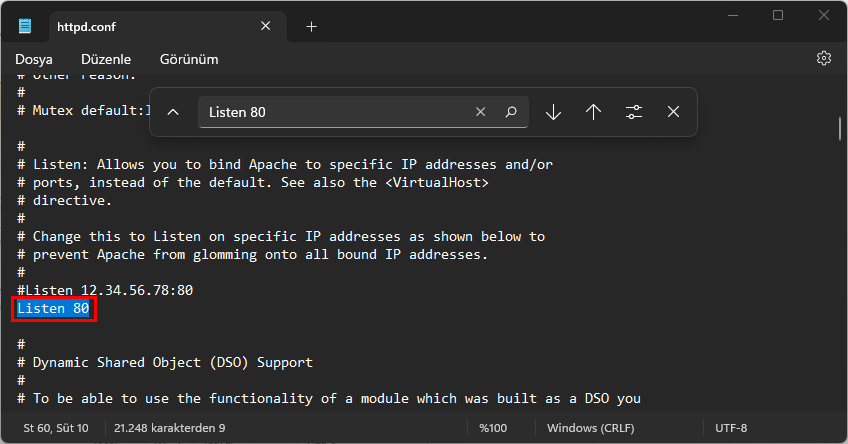Find next match with the down arrow

pos(553,112)
